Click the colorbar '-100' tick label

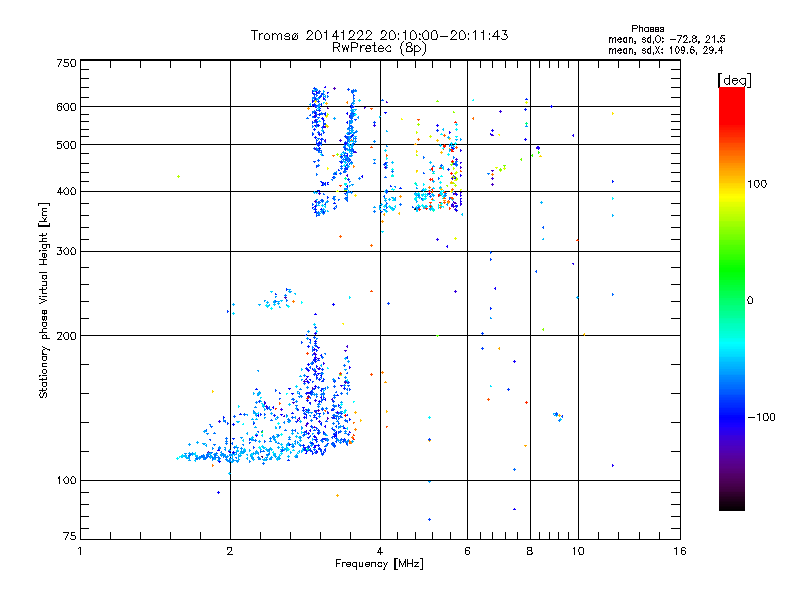(761, 417)
